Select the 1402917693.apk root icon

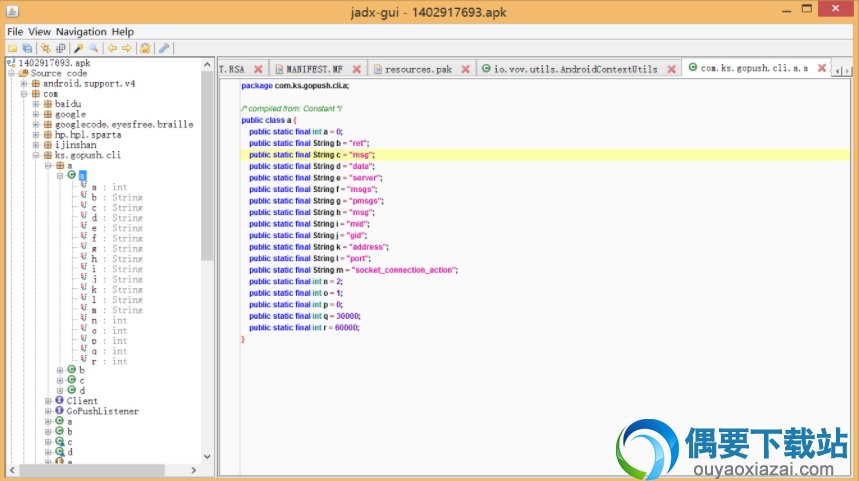(x=11, y=62)
